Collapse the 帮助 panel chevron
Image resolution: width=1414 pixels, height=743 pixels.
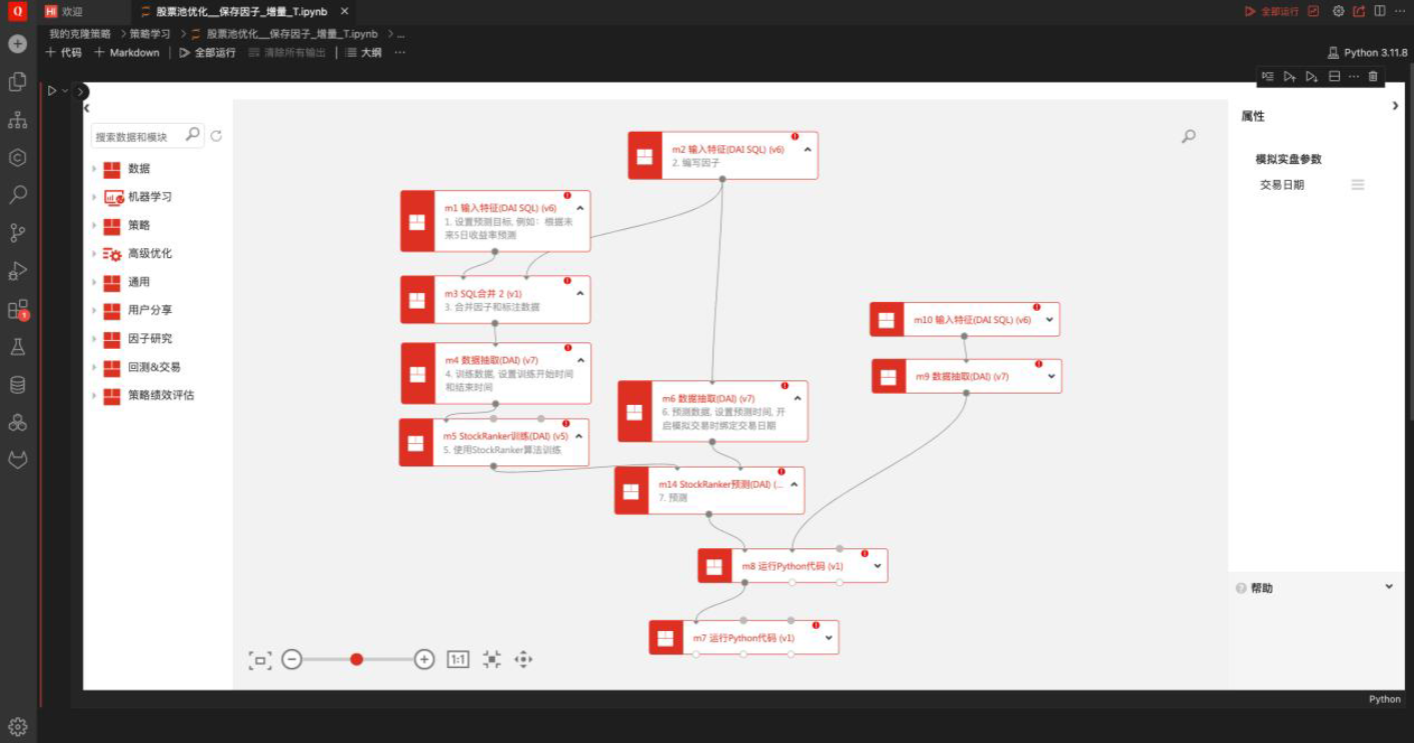point(1388,587)
